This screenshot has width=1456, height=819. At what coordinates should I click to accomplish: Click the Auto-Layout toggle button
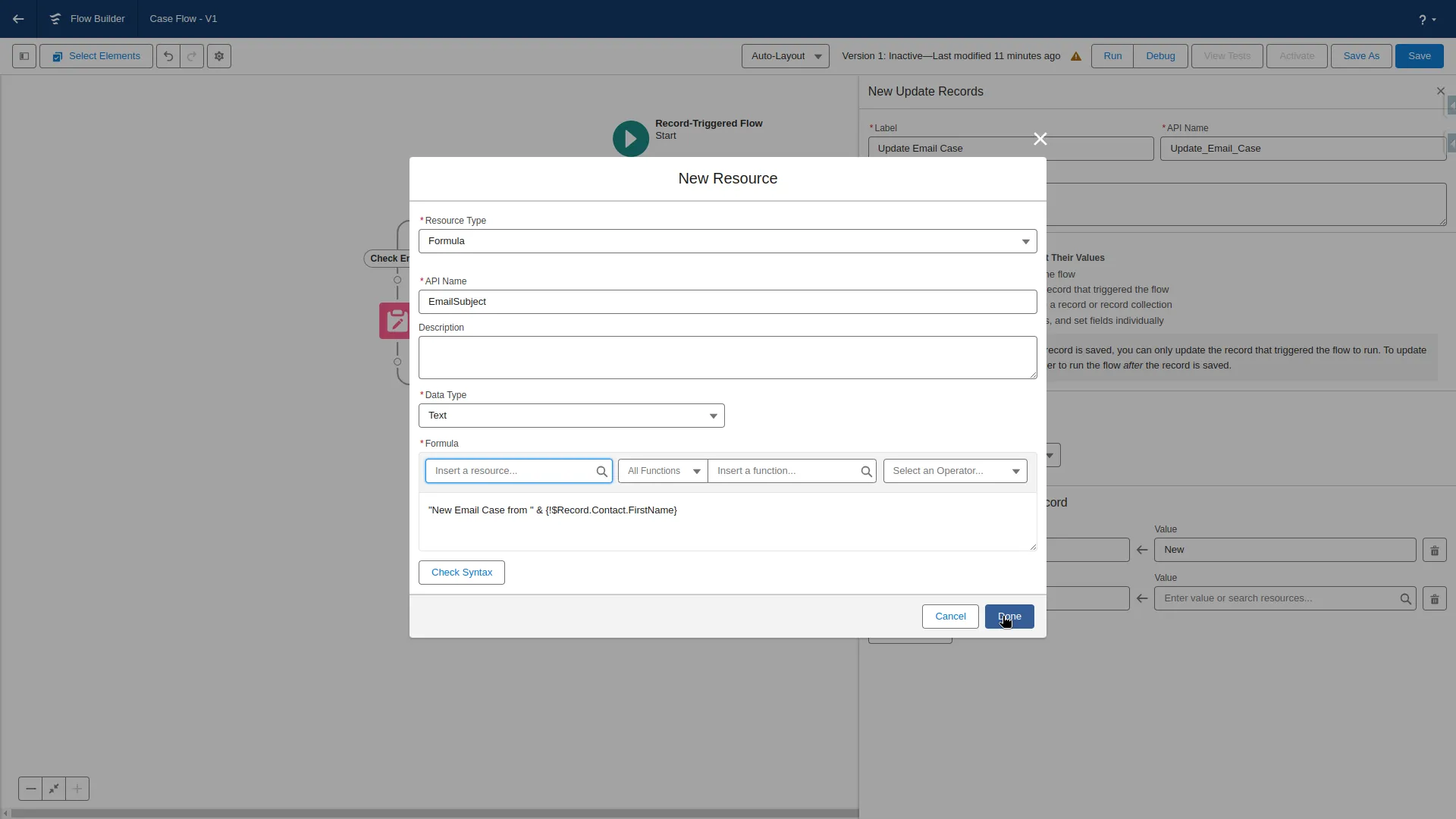click(786, 55)
